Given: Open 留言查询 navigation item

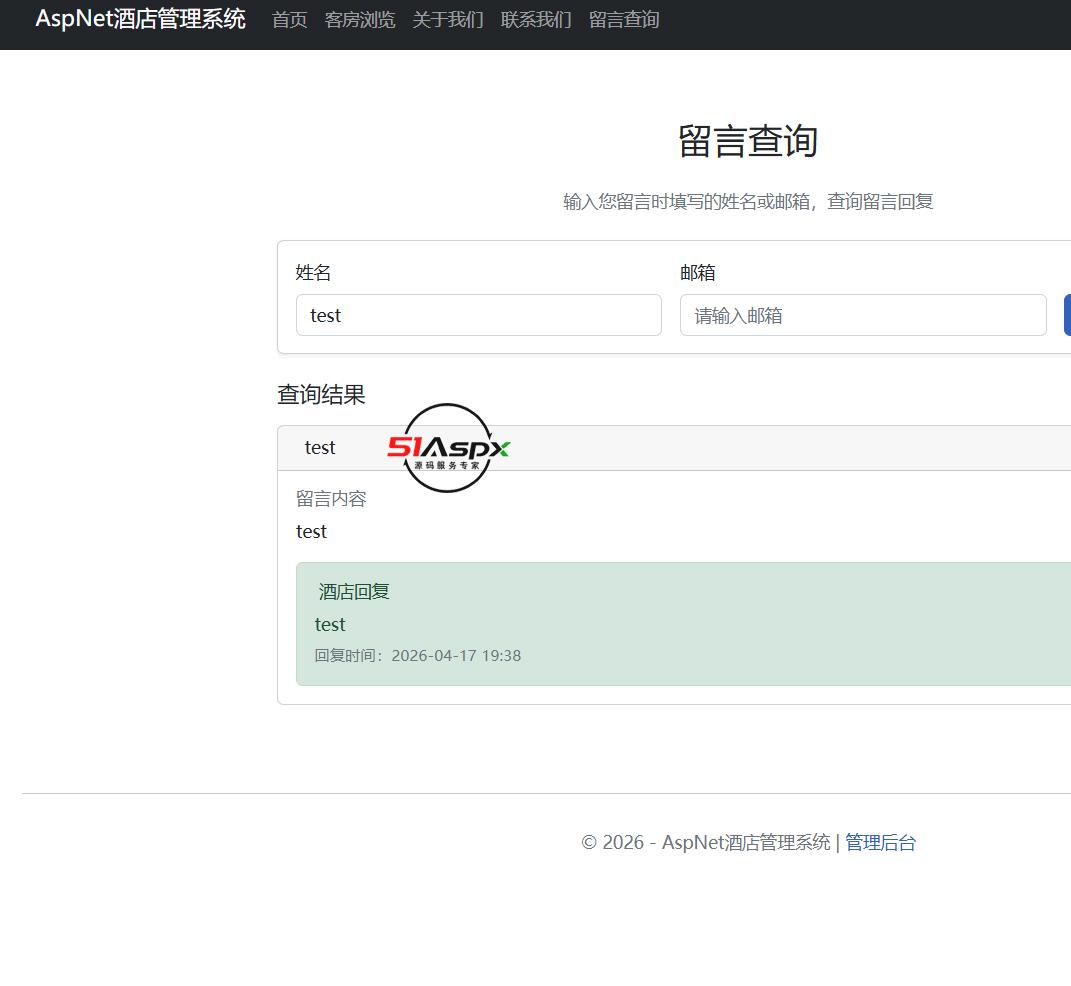Looking at the screenshot, I should [624, 20].
